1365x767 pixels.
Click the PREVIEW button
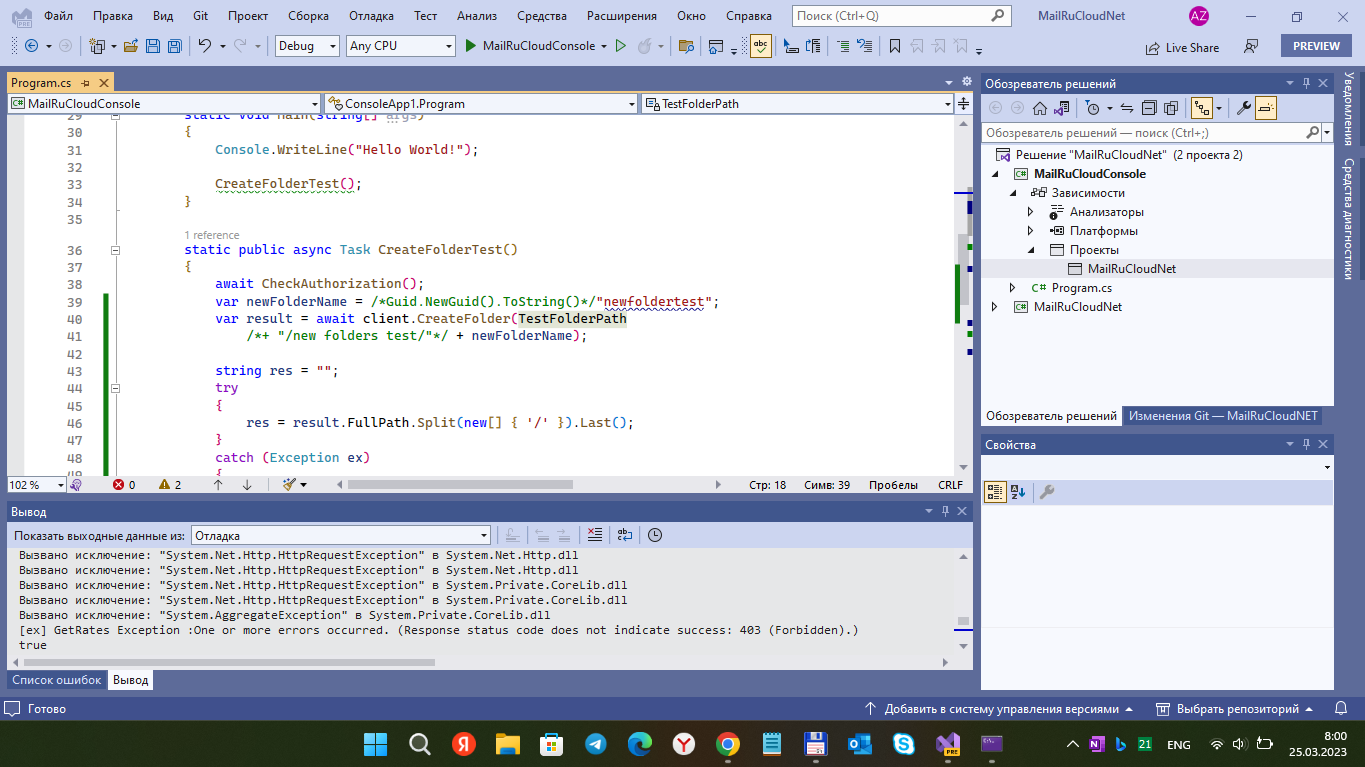1316,46
